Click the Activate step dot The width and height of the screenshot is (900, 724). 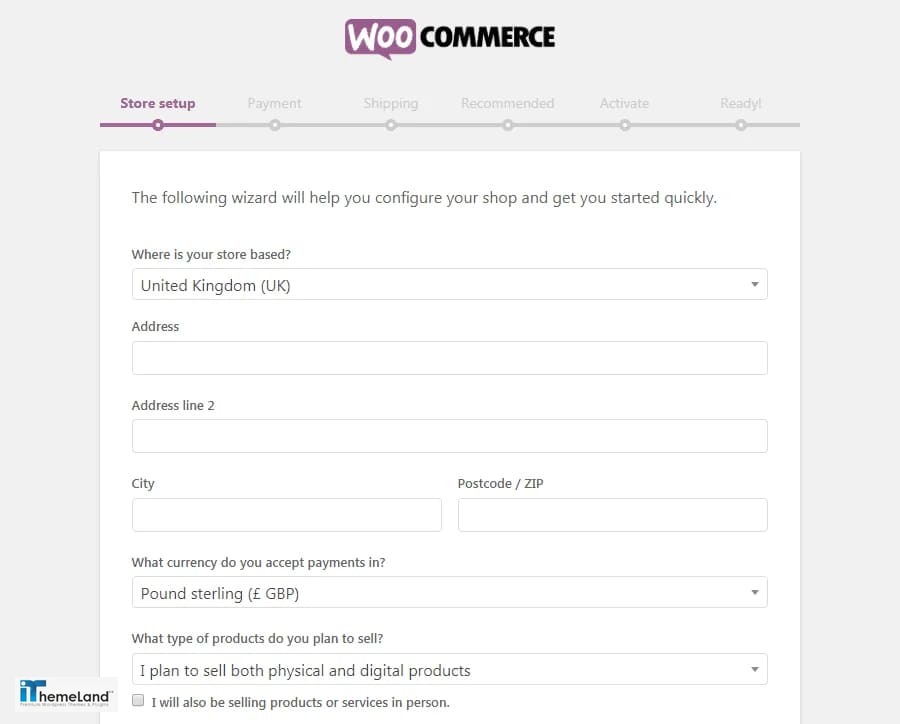pos(624,125)
